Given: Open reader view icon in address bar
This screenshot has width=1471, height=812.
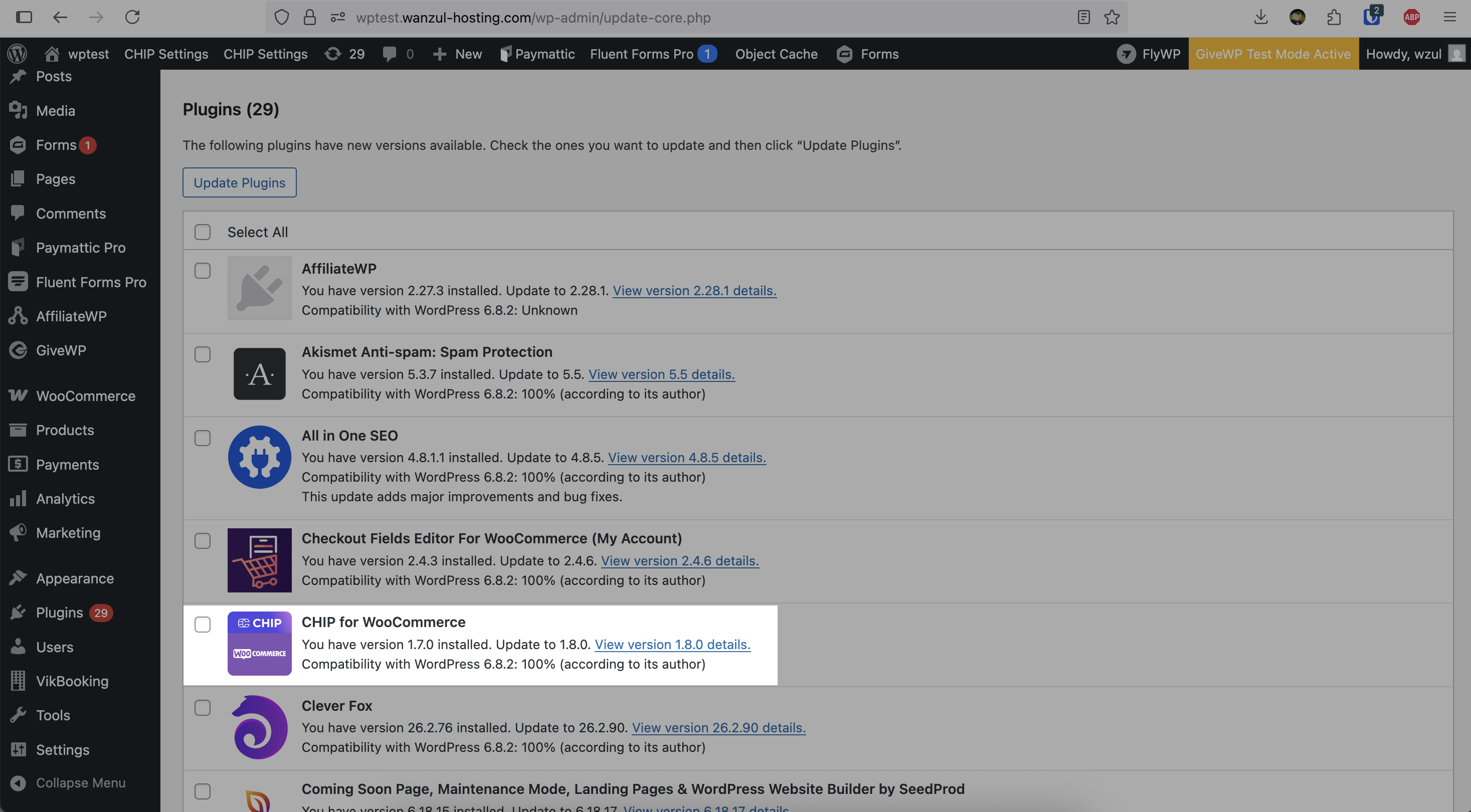Looking at the screenshot, I should 1083,17.
